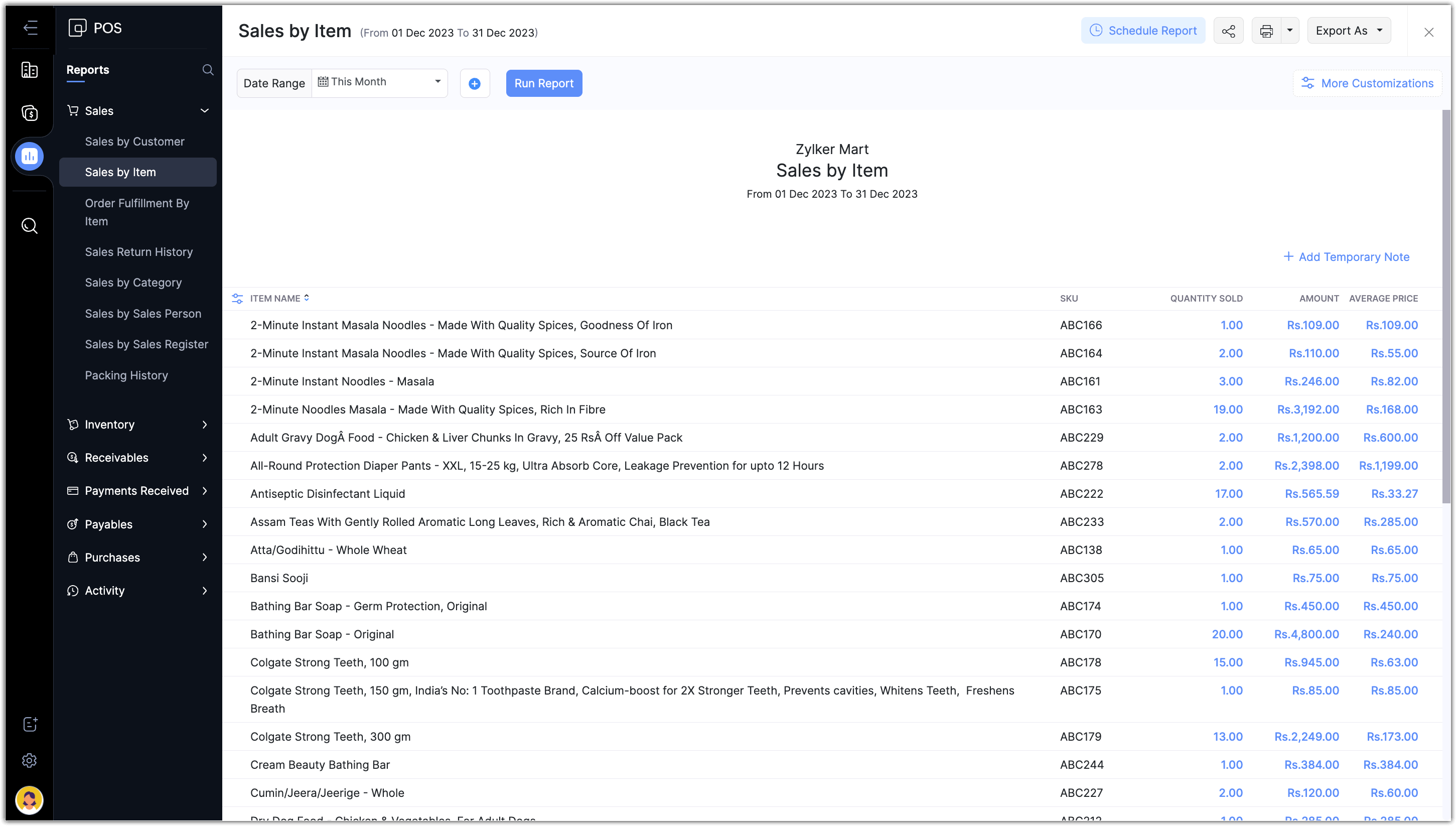The image size is (1456, 826).
Task: Select the Sales by Category report
Action: point(133,283)
